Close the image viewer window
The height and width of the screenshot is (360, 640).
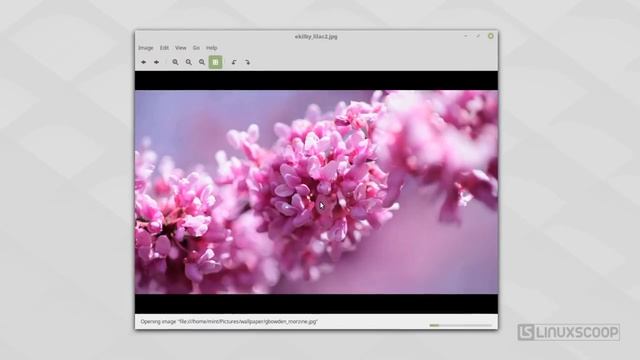coord(491,36)
